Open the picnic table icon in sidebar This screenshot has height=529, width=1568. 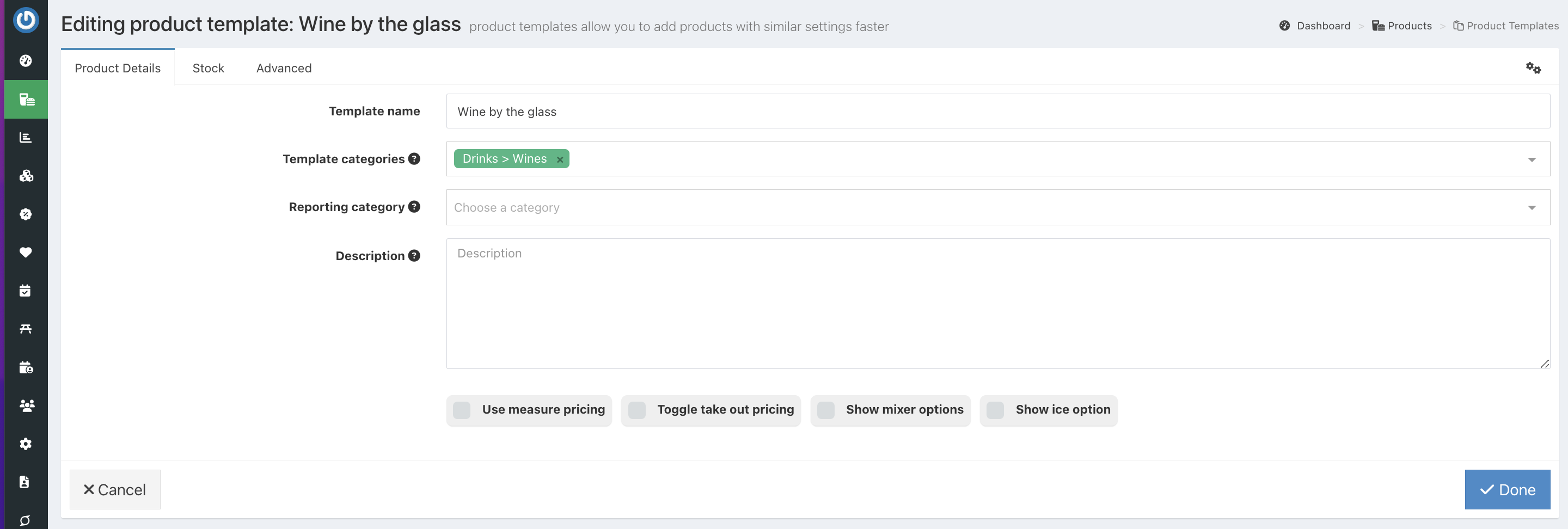(26, 329)
